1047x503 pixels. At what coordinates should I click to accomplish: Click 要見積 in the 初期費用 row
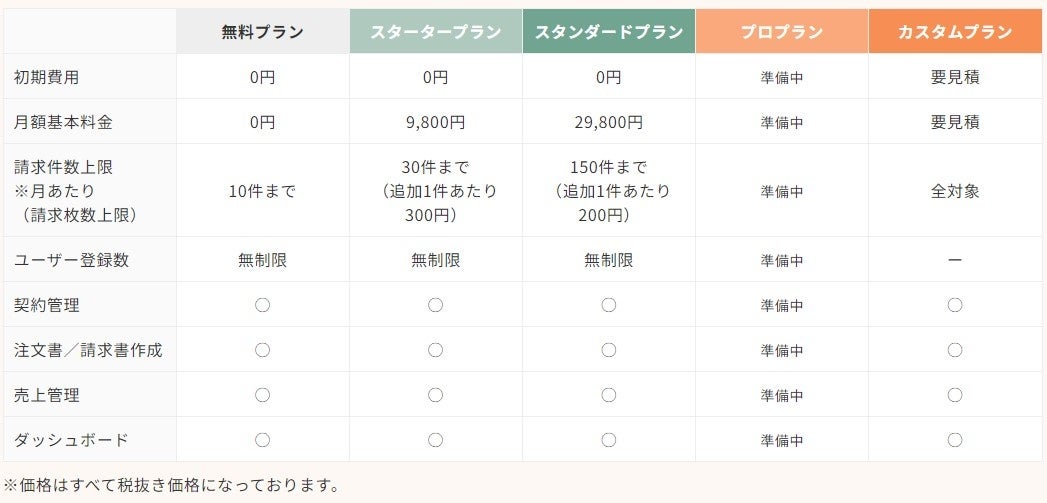pos(954,77)
